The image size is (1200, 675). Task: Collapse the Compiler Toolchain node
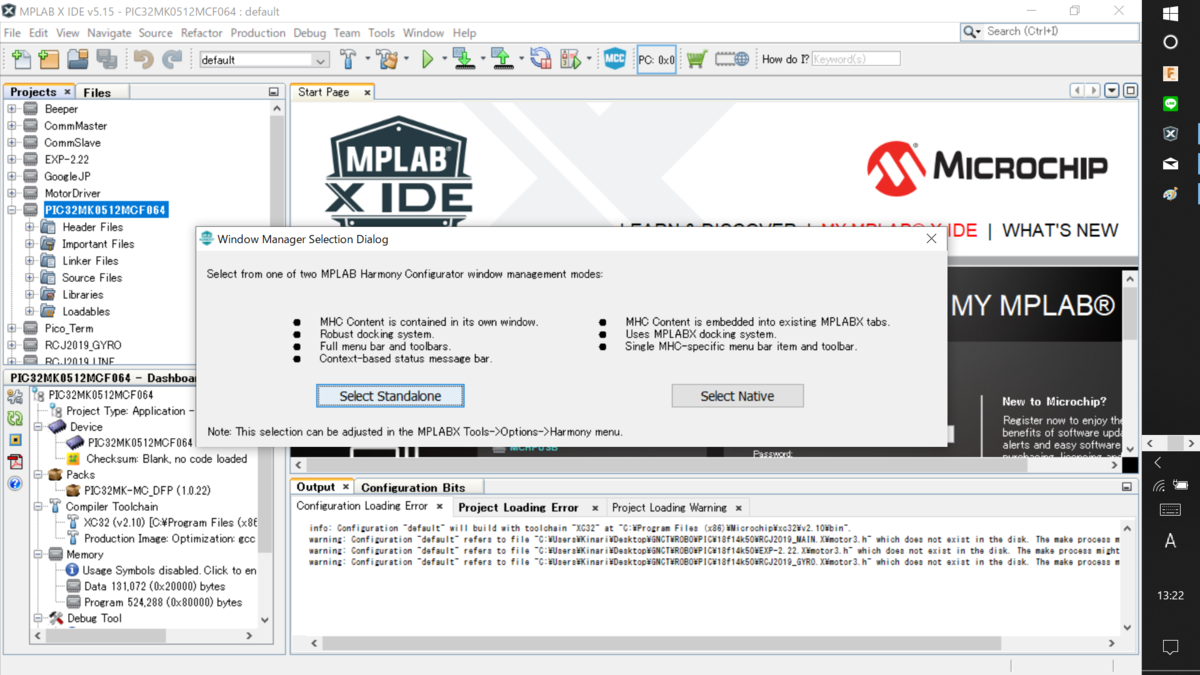38,507
